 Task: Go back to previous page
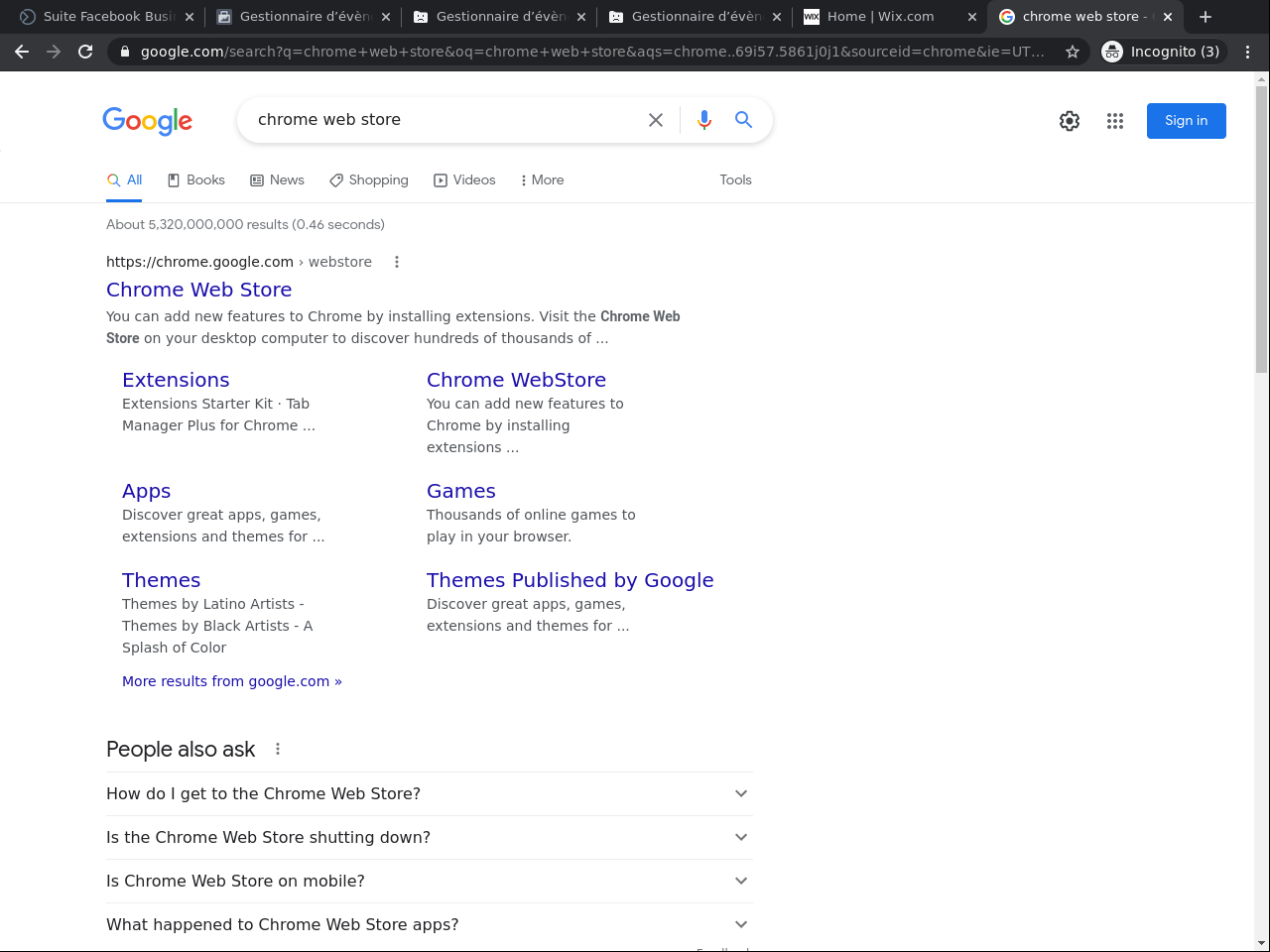[22, 52]
